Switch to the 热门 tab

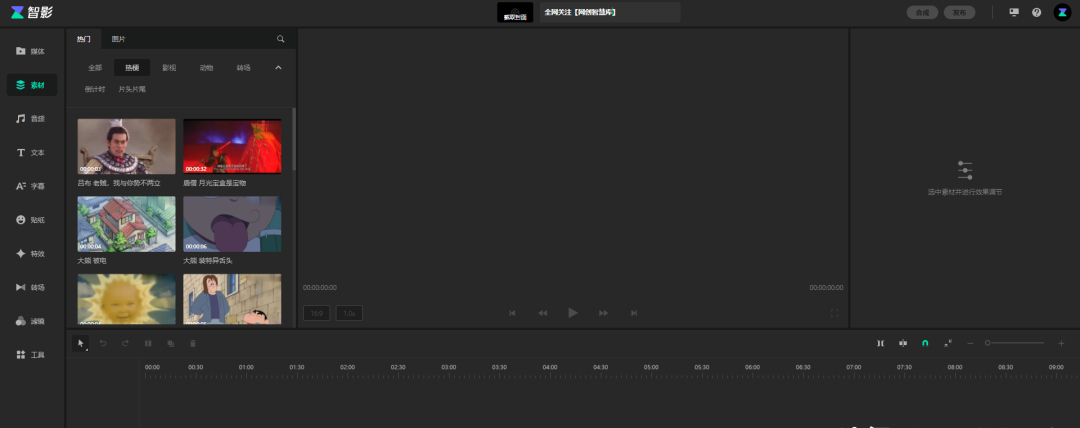[83, 39]
